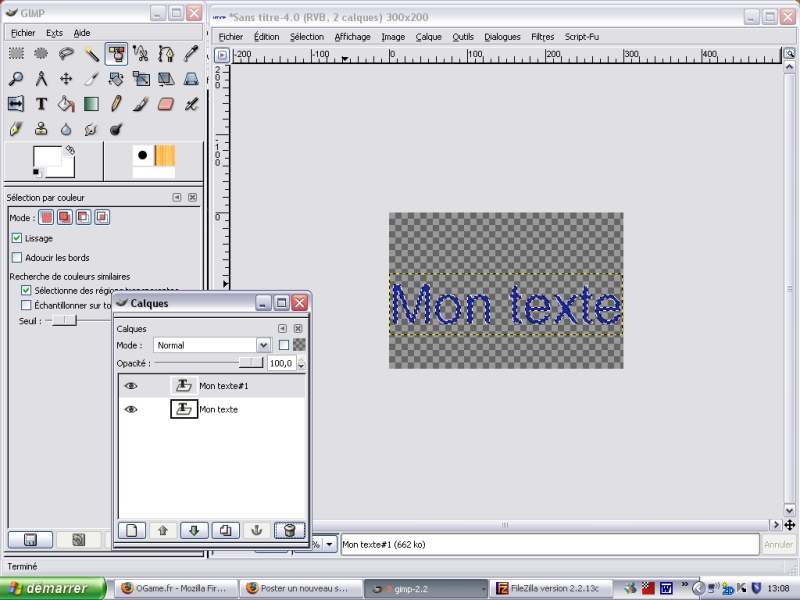Viewport: 800px width, 600px height.
Task: Enable the Échantillonner sur checkbox
Action: pos(26,305)
